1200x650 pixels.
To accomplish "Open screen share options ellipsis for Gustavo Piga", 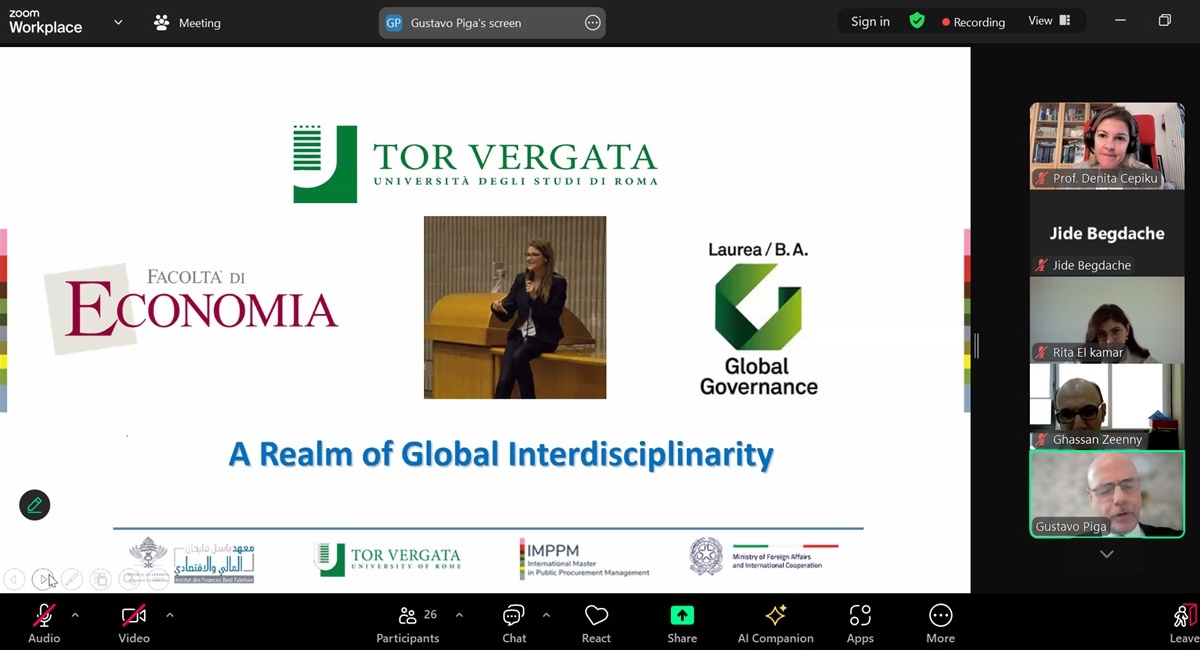I will (x=593, y=22).
